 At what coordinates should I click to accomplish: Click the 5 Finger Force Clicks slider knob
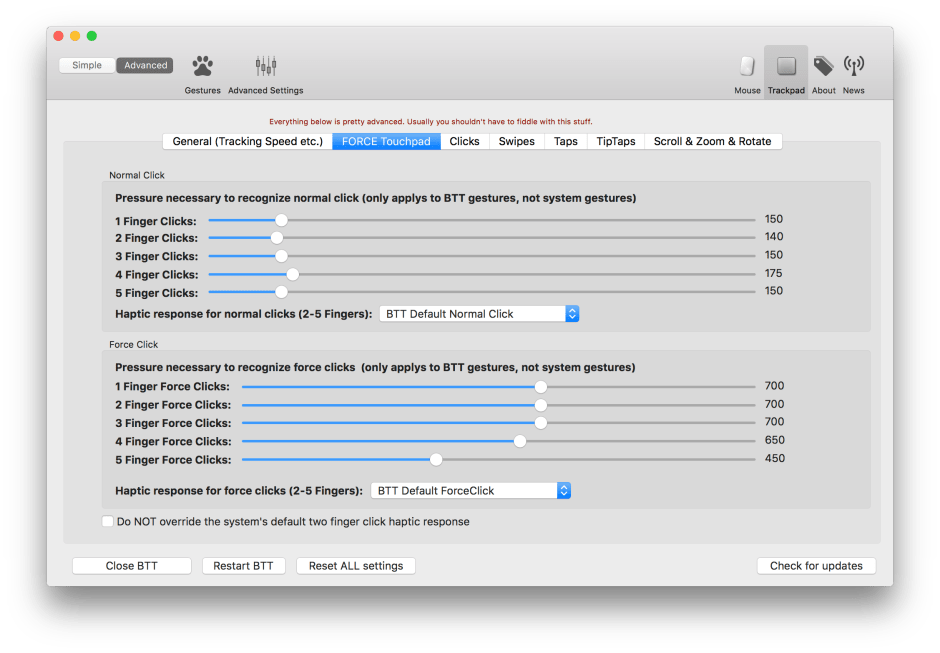tap(436, 460)
